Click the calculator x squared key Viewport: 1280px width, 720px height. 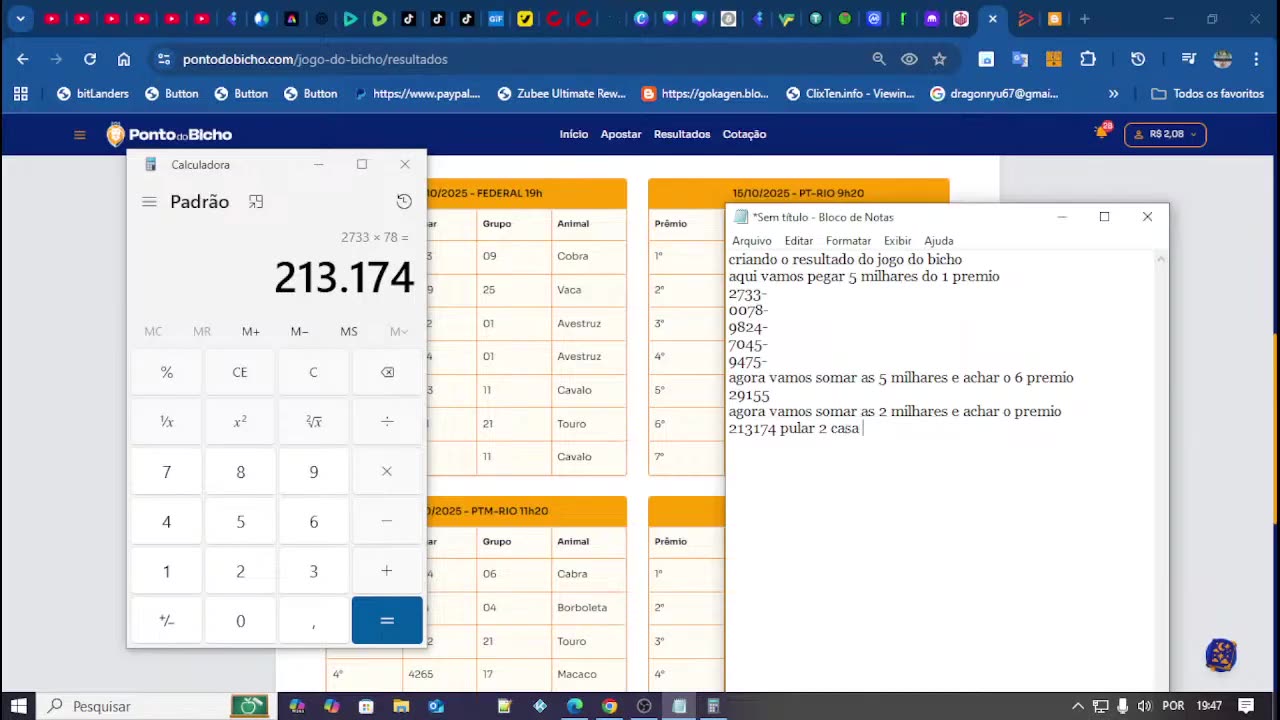click(240, 422)
